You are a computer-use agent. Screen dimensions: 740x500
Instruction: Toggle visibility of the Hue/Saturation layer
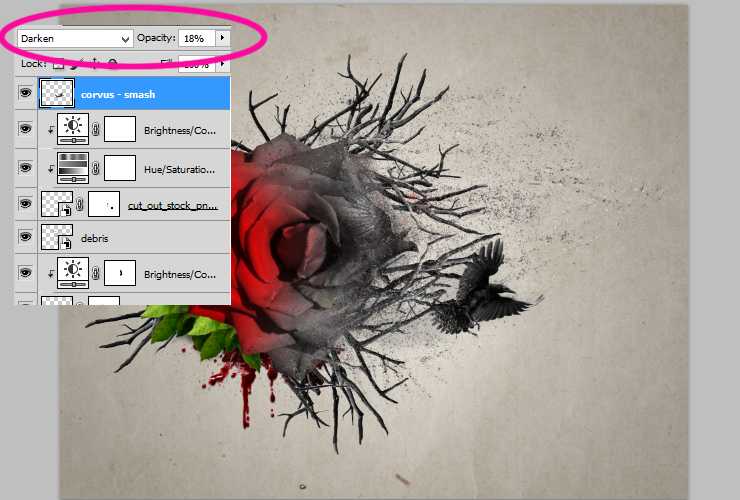25,168
